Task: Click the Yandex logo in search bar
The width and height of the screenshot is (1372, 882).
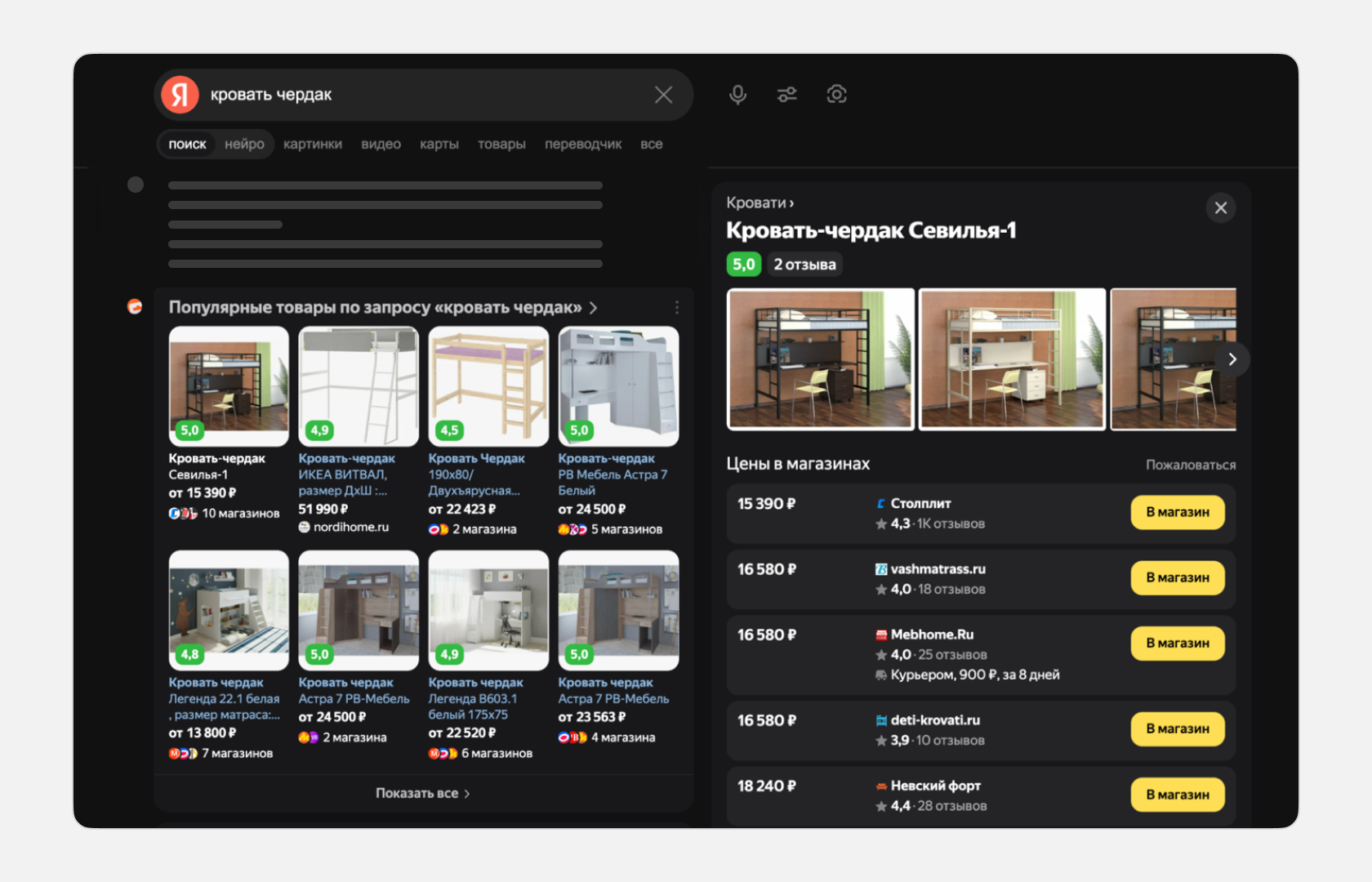Action: (180, 95)
